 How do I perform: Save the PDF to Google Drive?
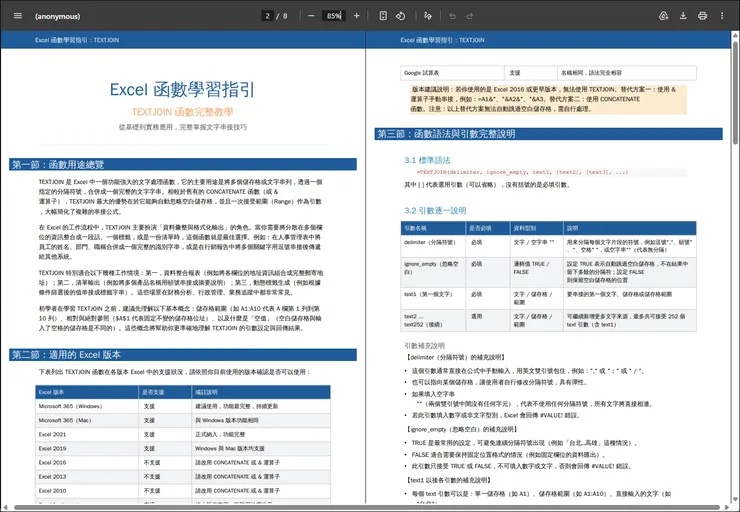click(664, 16)
